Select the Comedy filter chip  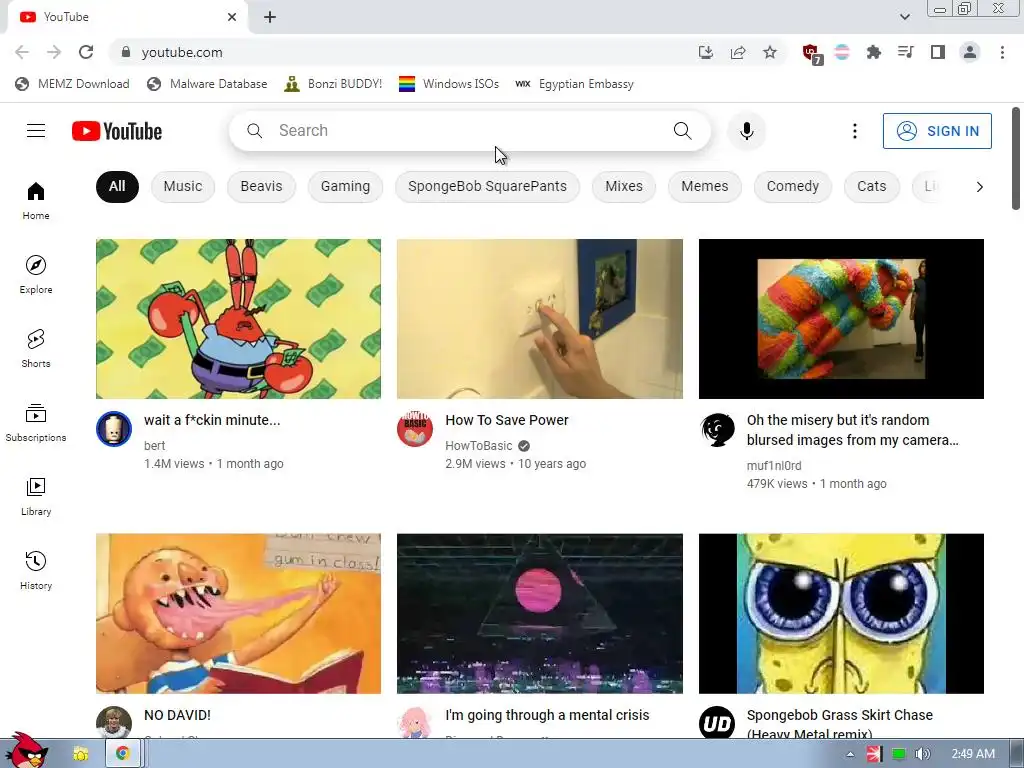tap(792, 187)
